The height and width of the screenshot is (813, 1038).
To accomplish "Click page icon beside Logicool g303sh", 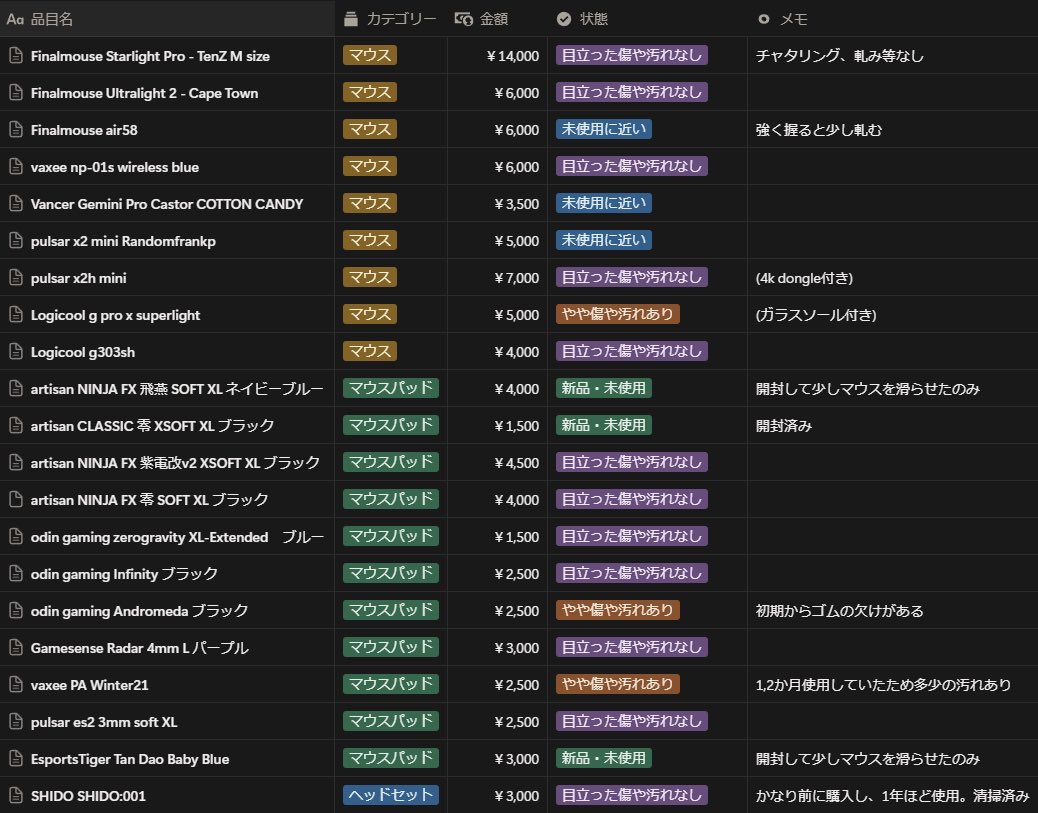I will click(16, 352).
